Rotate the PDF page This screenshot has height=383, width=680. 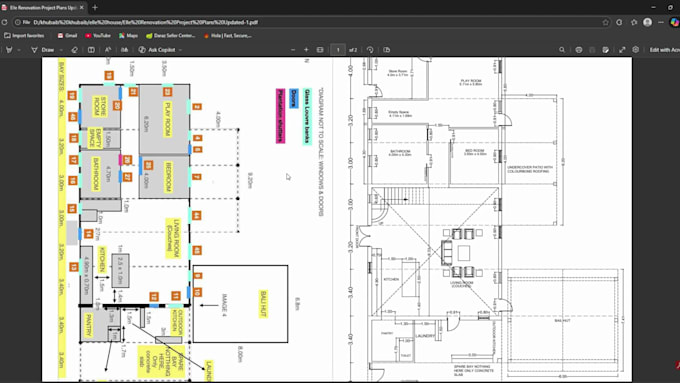click(370, 50)
